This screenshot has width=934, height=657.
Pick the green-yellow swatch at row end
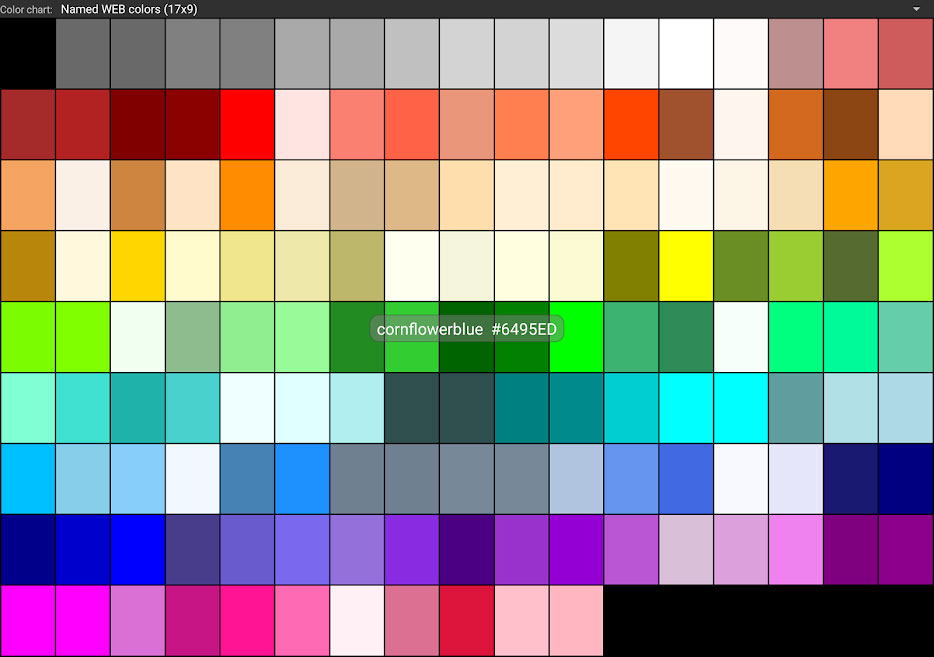coord(906,266)
